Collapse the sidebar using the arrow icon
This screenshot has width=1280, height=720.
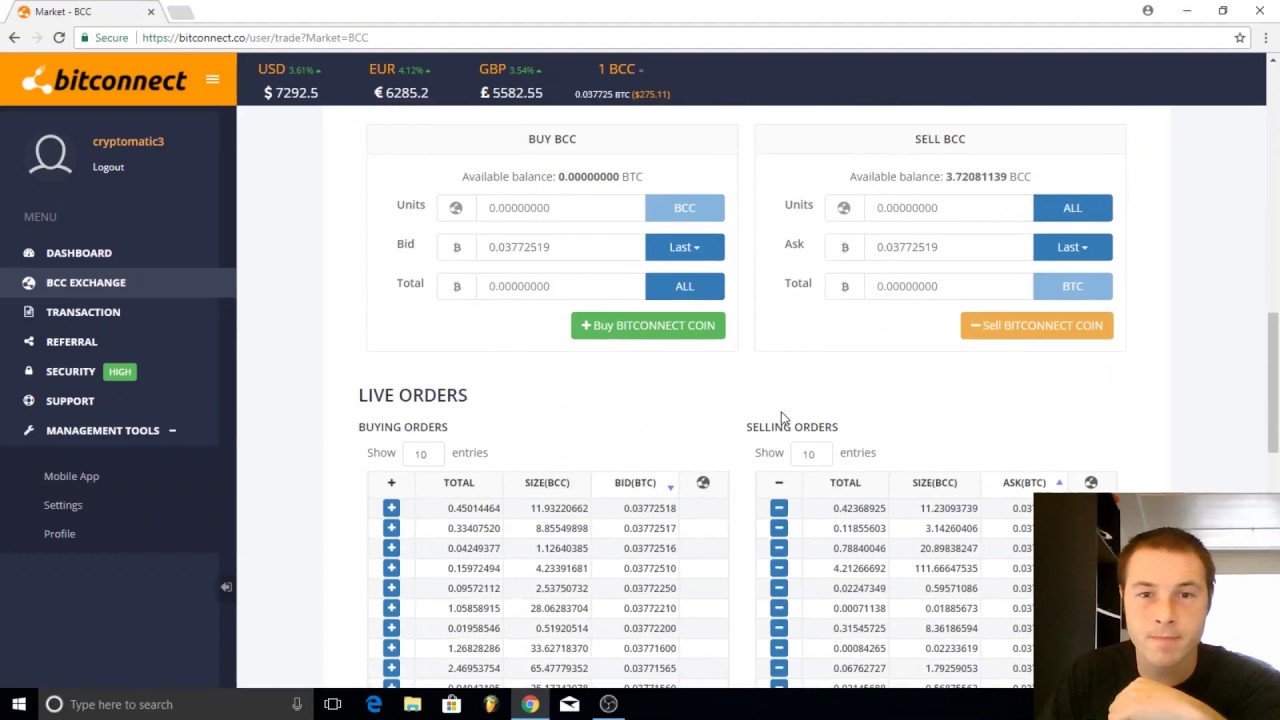click(x=226, y=587)
